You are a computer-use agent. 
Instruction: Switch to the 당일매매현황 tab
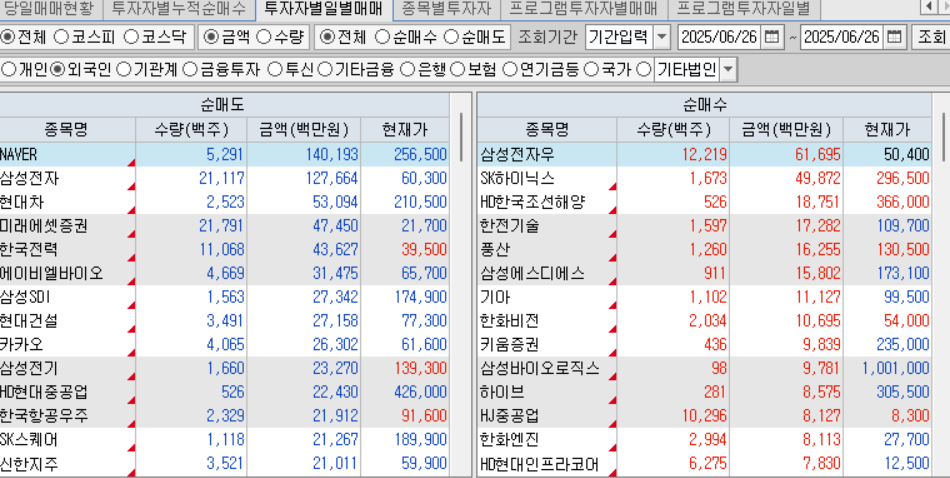[48, 8]
